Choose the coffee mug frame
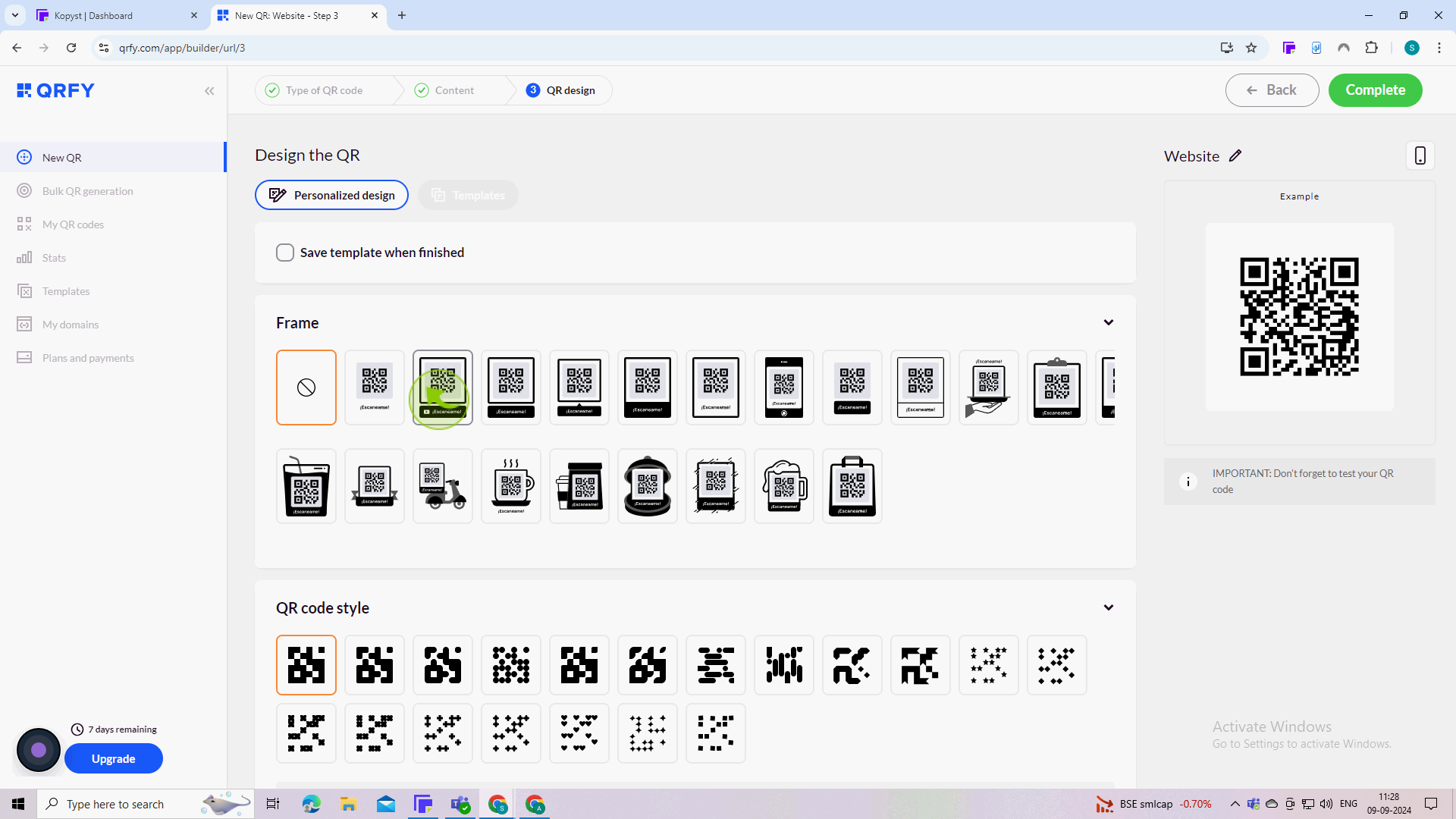This screenshot has width=1456, height=819. coord(511,486)
